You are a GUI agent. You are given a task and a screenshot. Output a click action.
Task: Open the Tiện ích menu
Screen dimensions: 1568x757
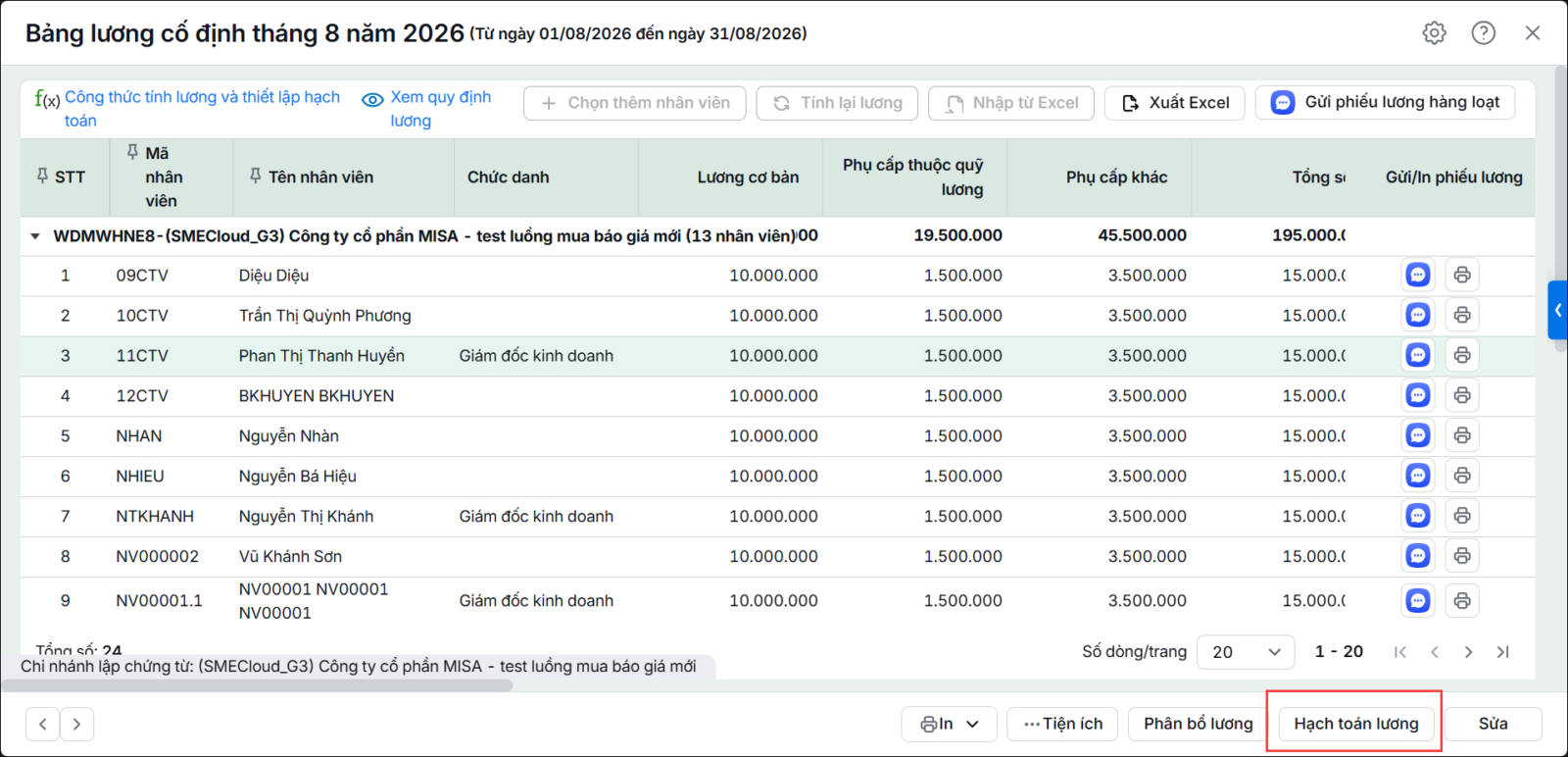(x=1063, y=724)
